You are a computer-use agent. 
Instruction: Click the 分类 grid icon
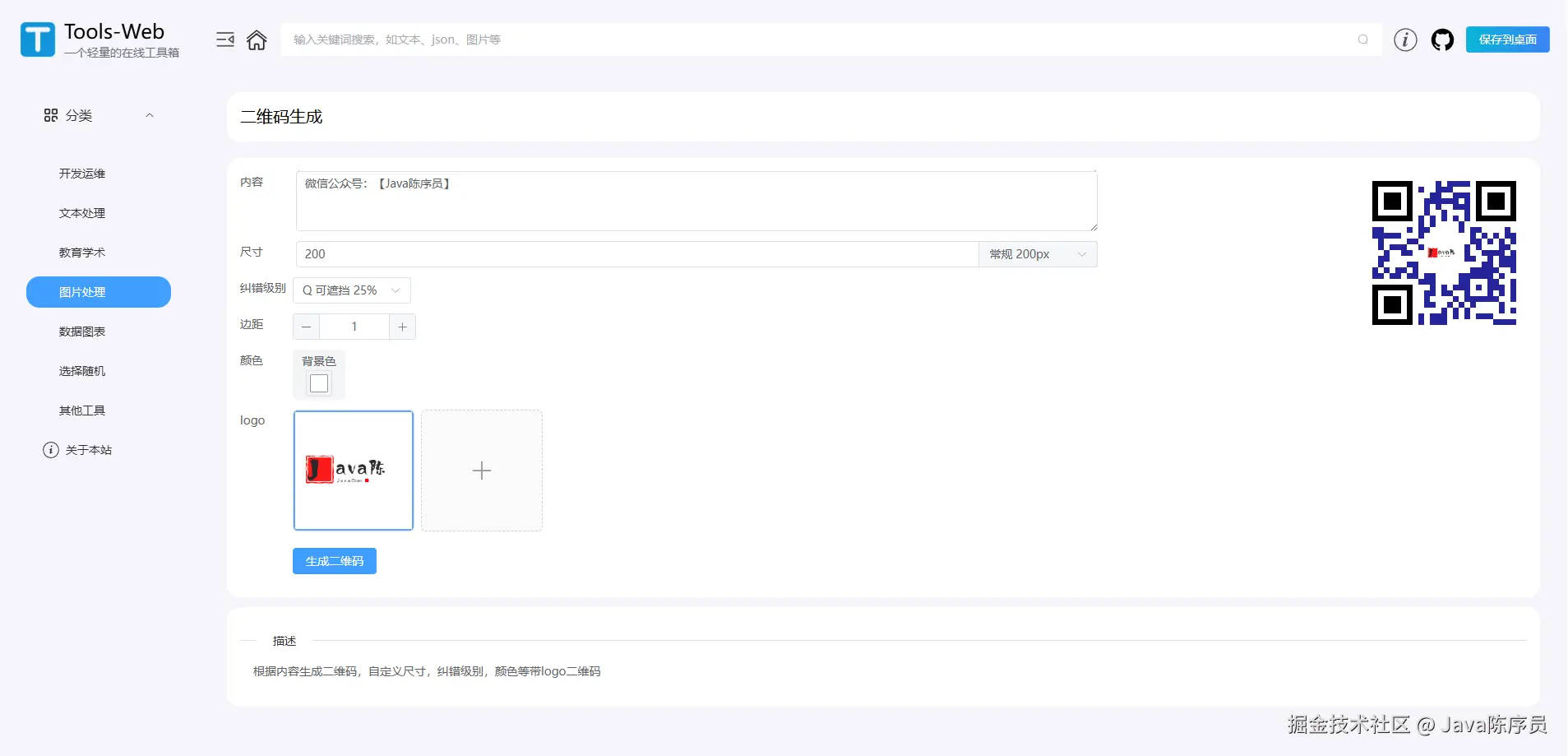click(x=51, y=115)
